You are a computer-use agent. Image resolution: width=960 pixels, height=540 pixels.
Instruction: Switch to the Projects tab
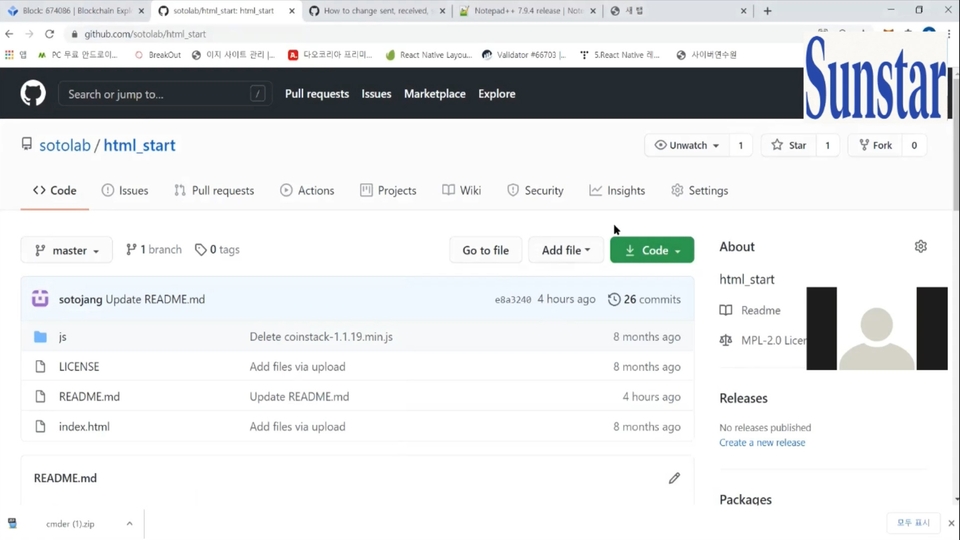click(388, 190)
